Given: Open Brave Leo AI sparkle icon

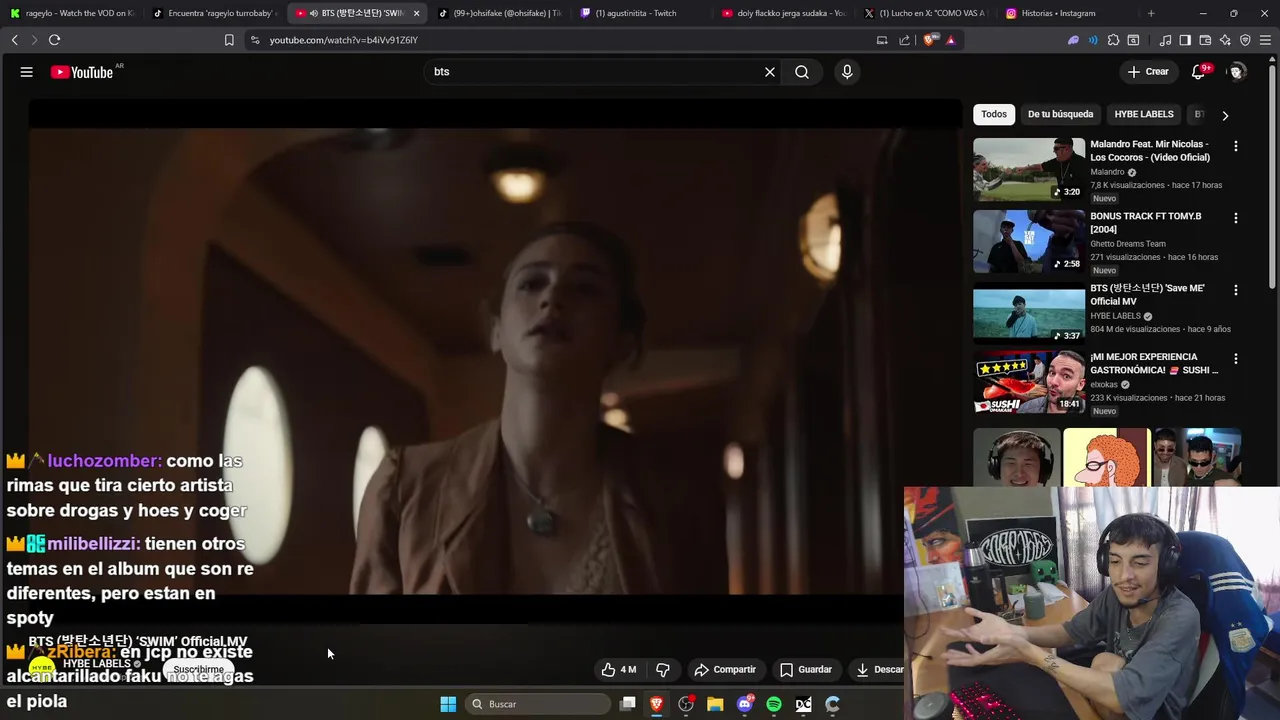Looking at the screenshot, I should 1225,40.
